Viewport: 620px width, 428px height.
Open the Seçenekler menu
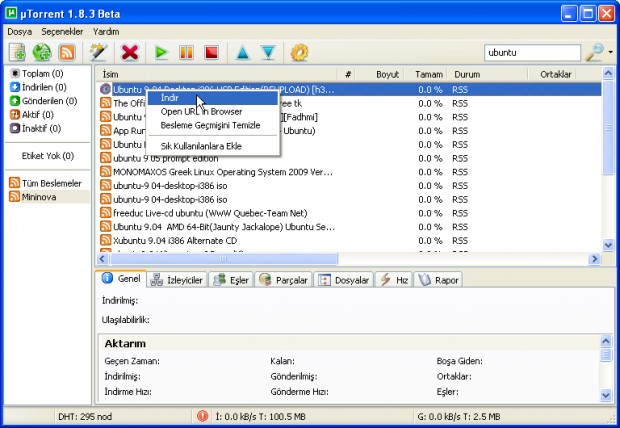[62, 32]
